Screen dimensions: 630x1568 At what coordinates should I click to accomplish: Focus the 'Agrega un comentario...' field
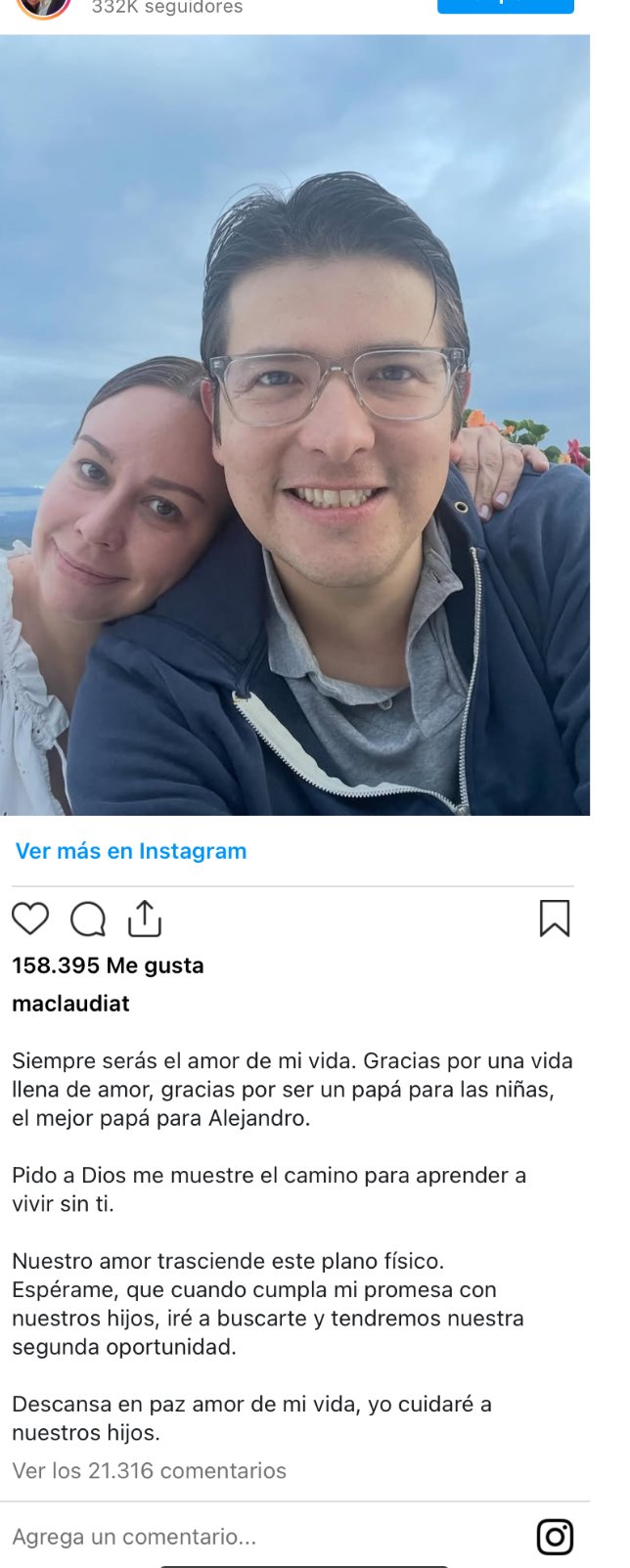tap(269, 1537)
